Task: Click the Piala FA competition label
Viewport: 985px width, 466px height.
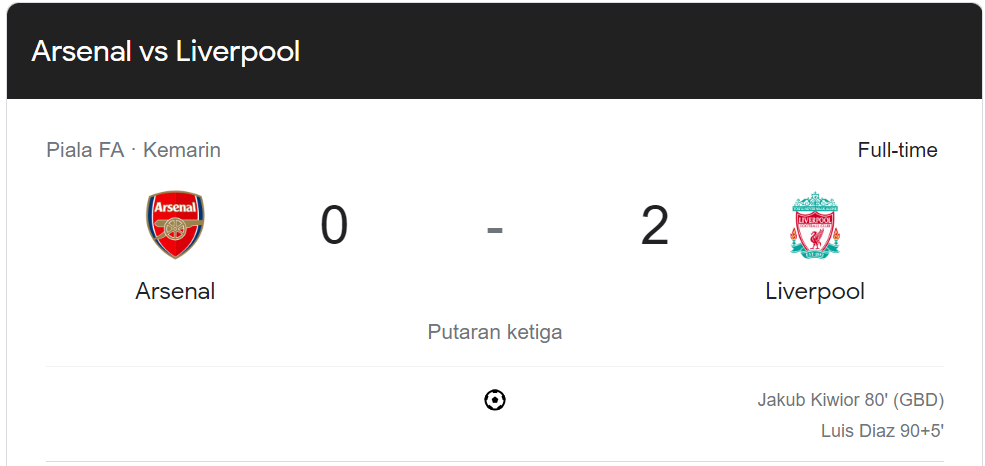Action: coord(85,151)
